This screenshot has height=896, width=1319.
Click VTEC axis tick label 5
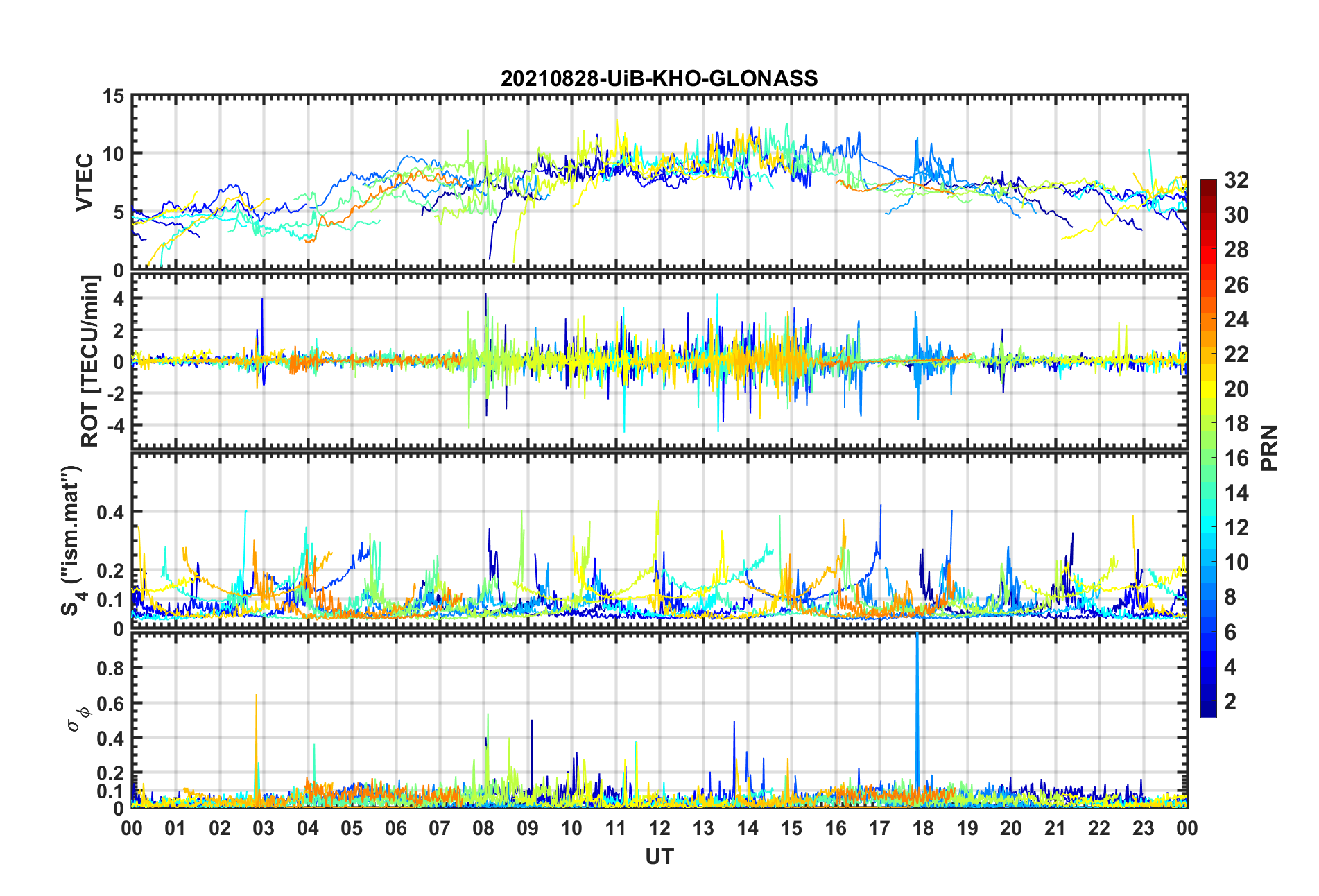[119, 212]
